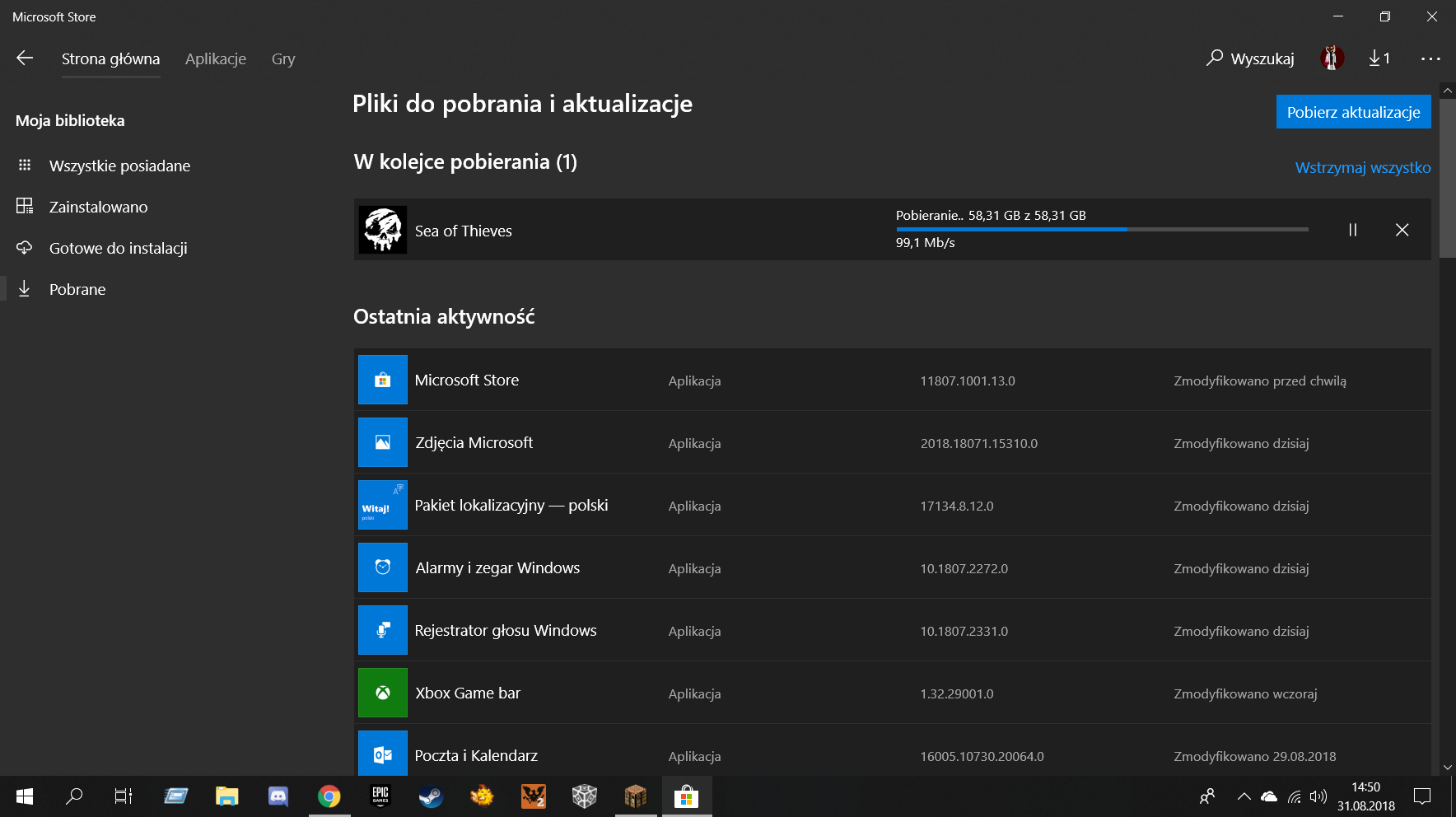
Task: Open the Windows Start menu
Action: tap(25, 796)
